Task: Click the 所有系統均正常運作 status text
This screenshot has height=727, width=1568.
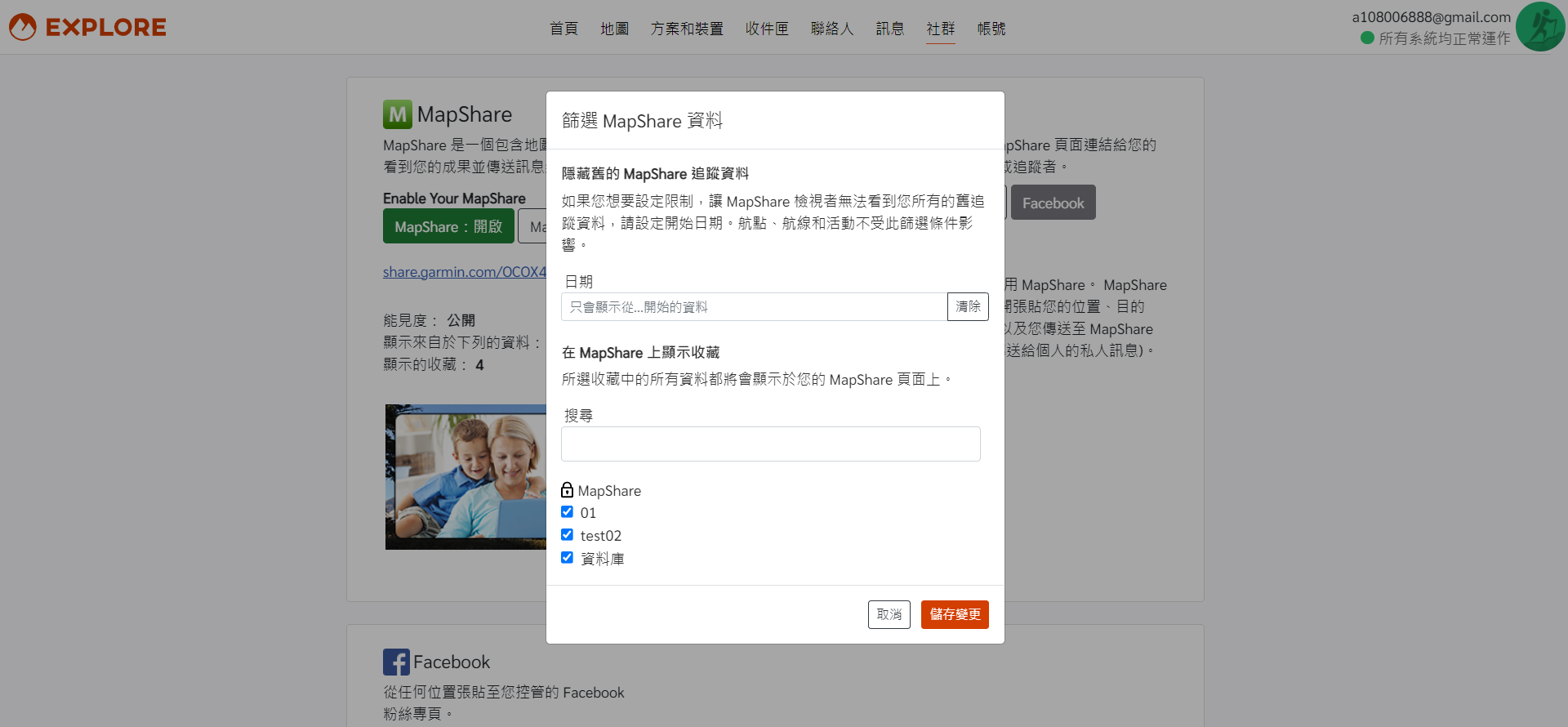Action: click(1445, 38)
